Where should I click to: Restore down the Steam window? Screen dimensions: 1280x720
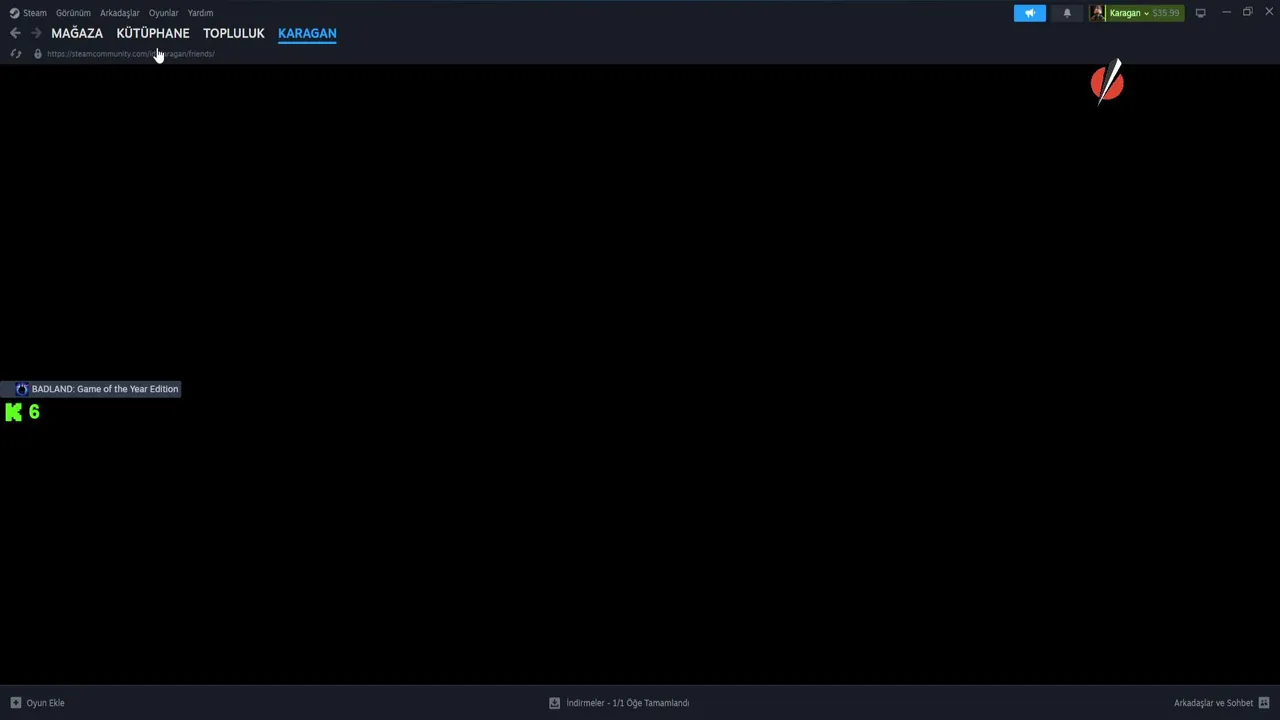1247,12
